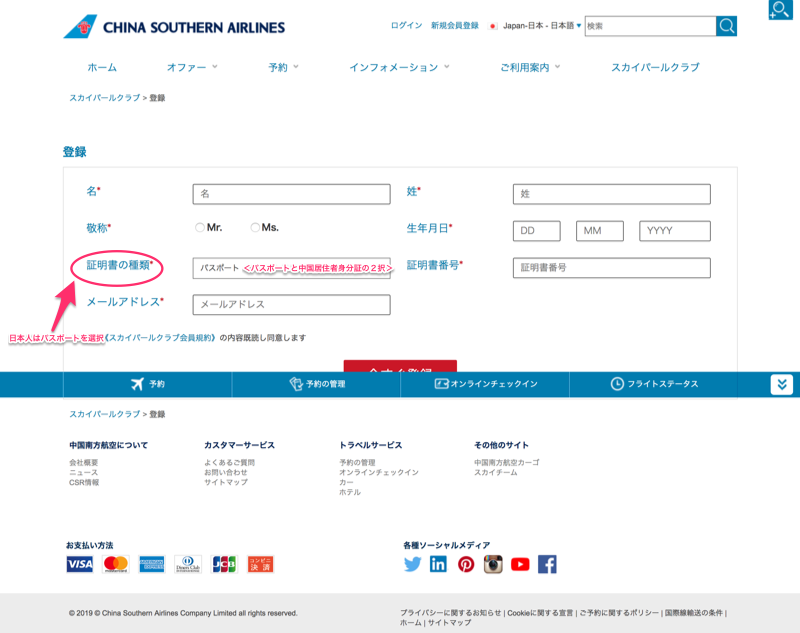Screen dimensions: 800x633
Task: Click the red registration submit button
Action: (x=400, y=366)
